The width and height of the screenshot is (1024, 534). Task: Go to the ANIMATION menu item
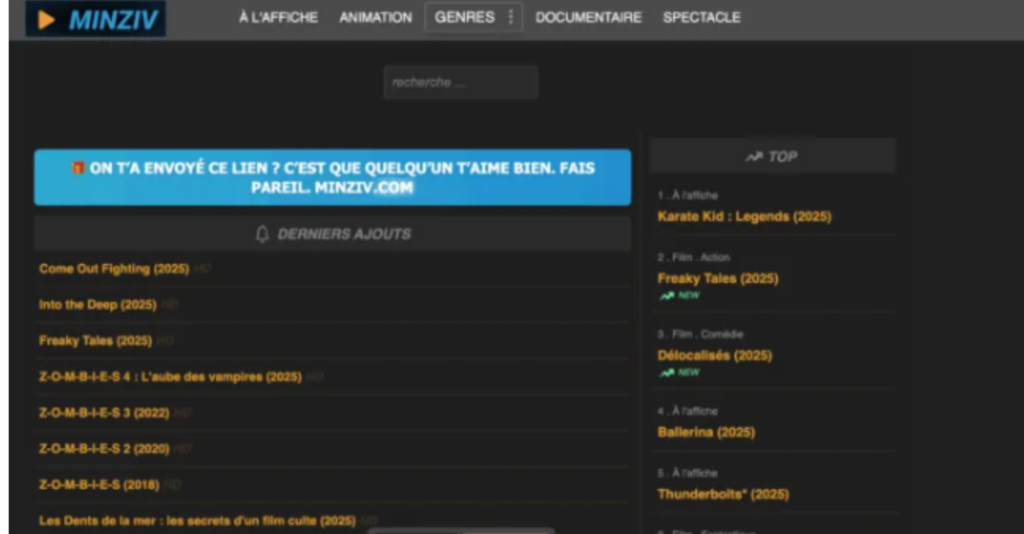375,17
